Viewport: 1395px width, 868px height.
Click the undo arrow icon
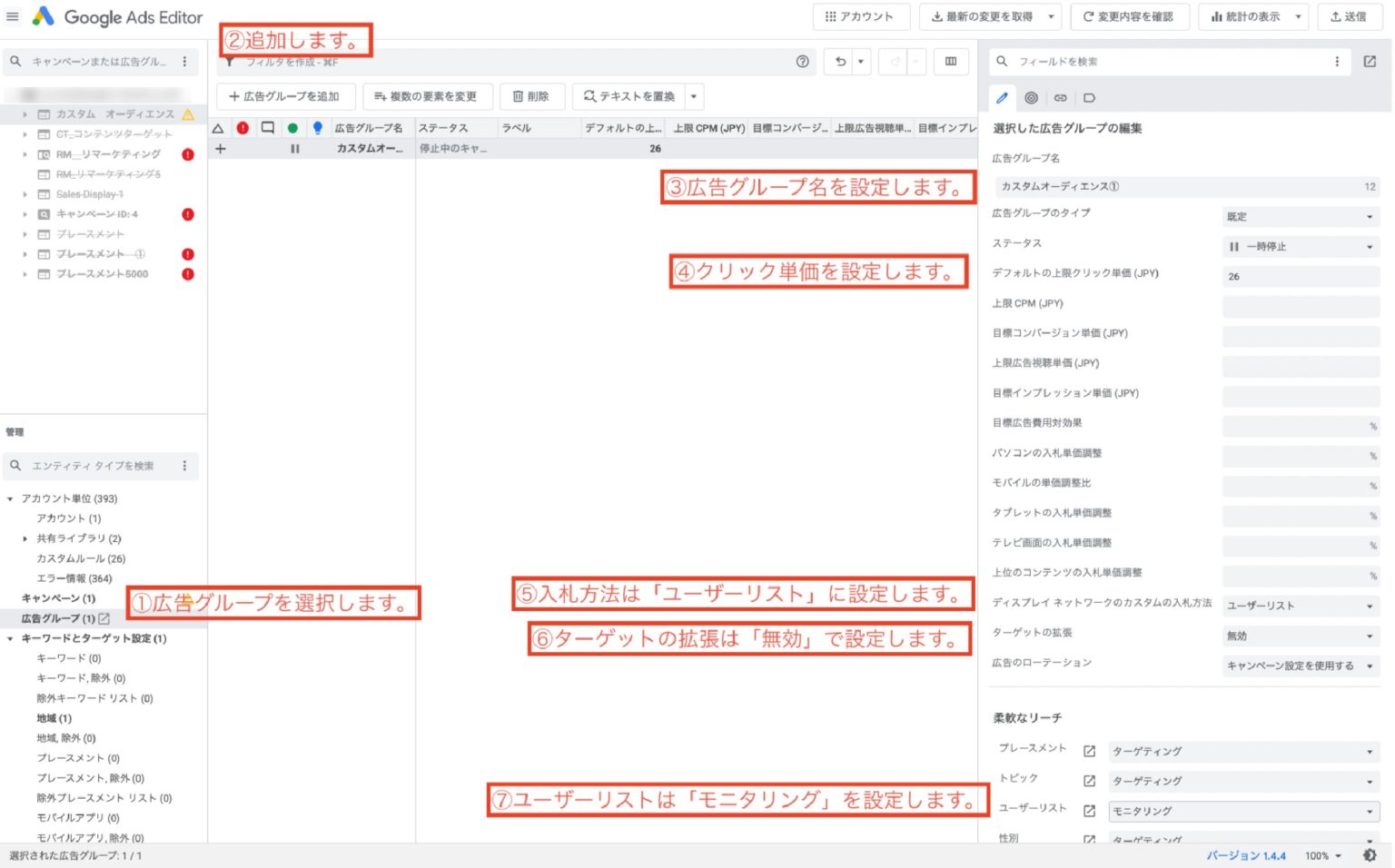[x=840, y=62]
